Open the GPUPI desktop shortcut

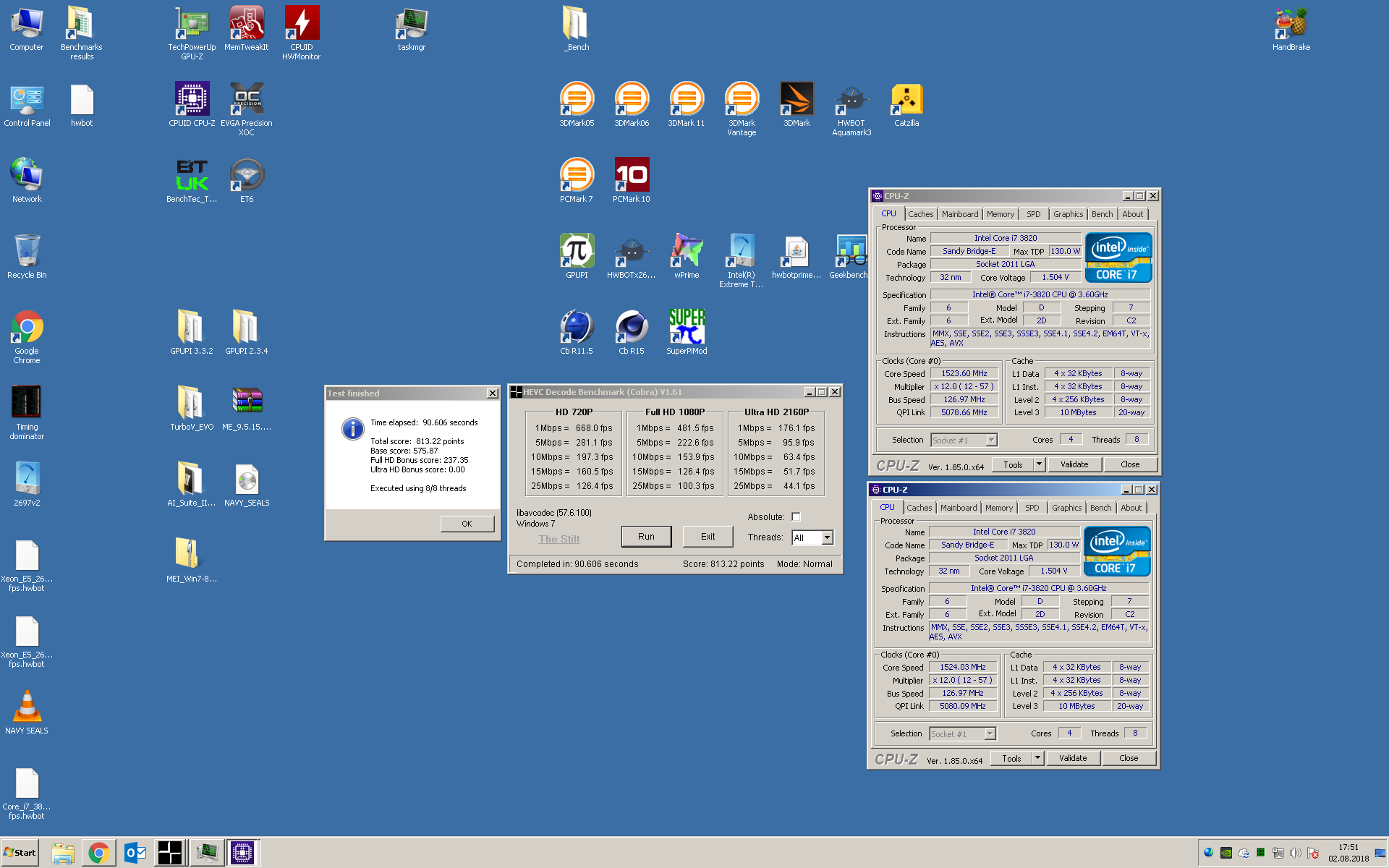(577, 257)
